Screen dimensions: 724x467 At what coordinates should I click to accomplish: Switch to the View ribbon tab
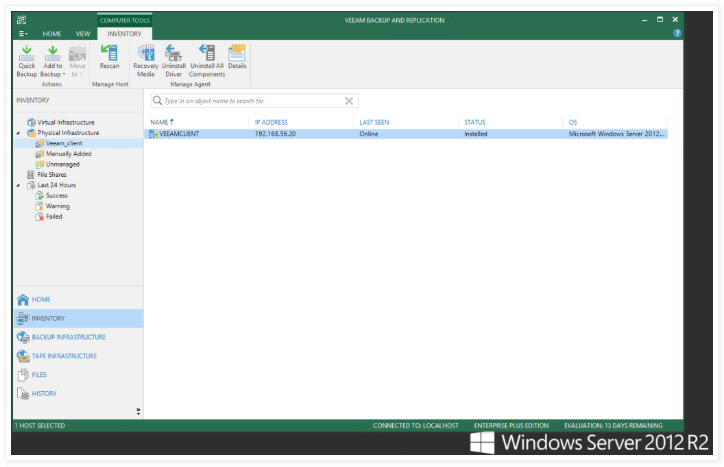pyautogui.click(x=83, y=33)
